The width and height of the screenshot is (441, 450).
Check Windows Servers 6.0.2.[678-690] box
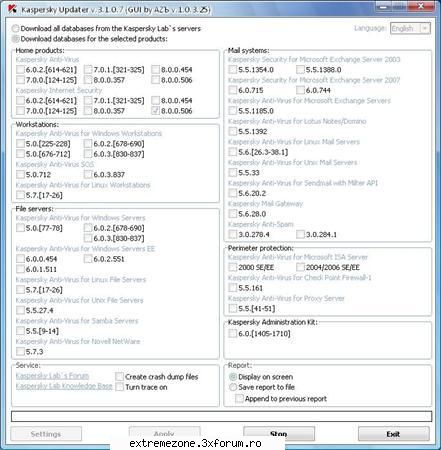click(88, 228)
